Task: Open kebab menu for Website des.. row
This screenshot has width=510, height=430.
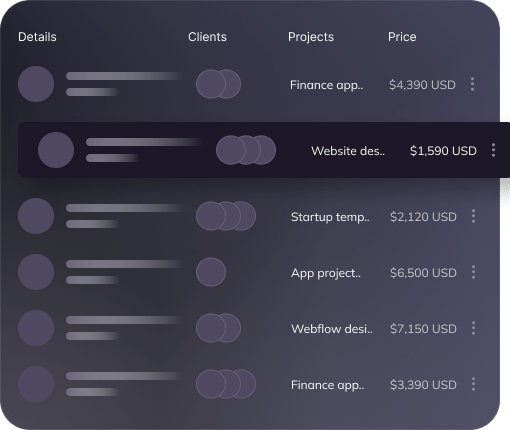Action: 493,150
